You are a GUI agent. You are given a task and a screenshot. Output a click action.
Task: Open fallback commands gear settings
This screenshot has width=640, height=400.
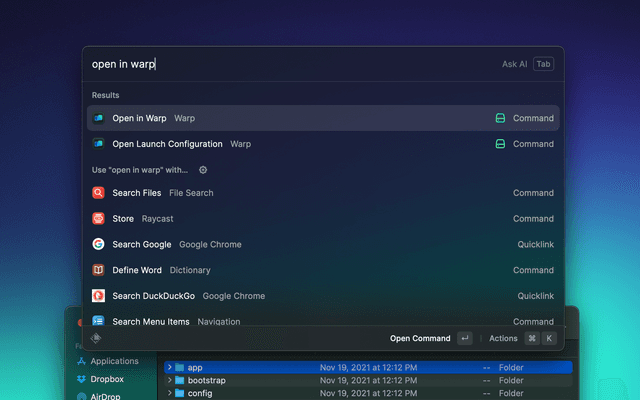(x=203, y=170)
